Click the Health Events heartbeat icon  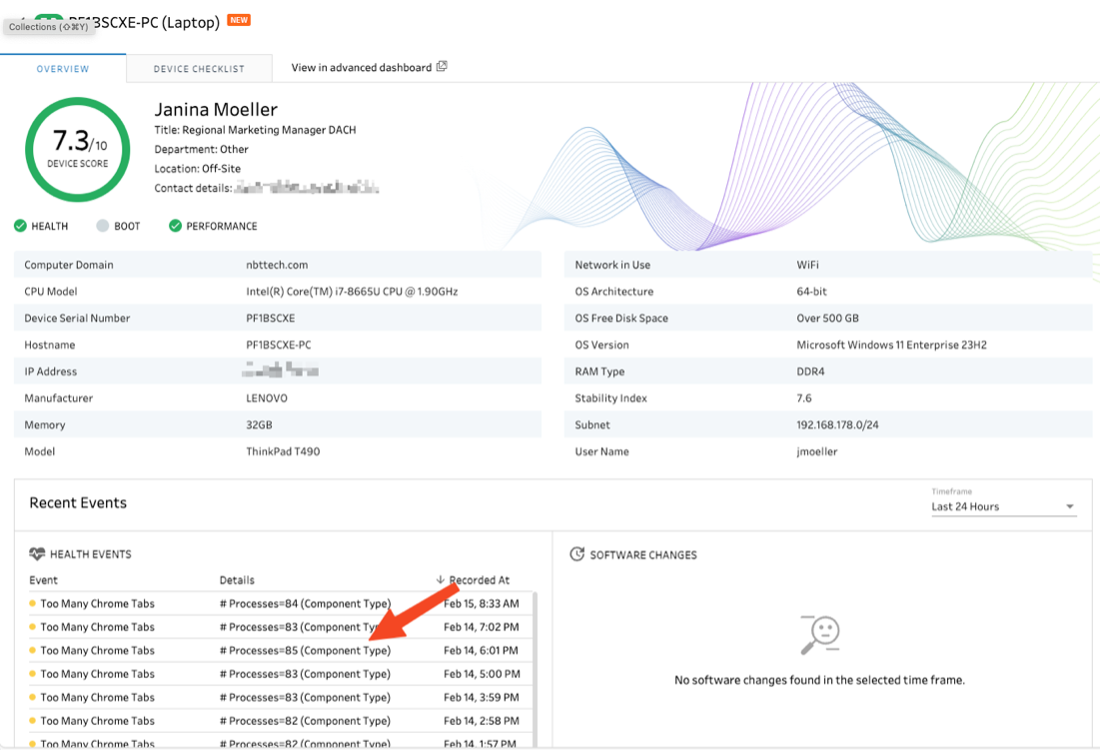tap(37, 553)
